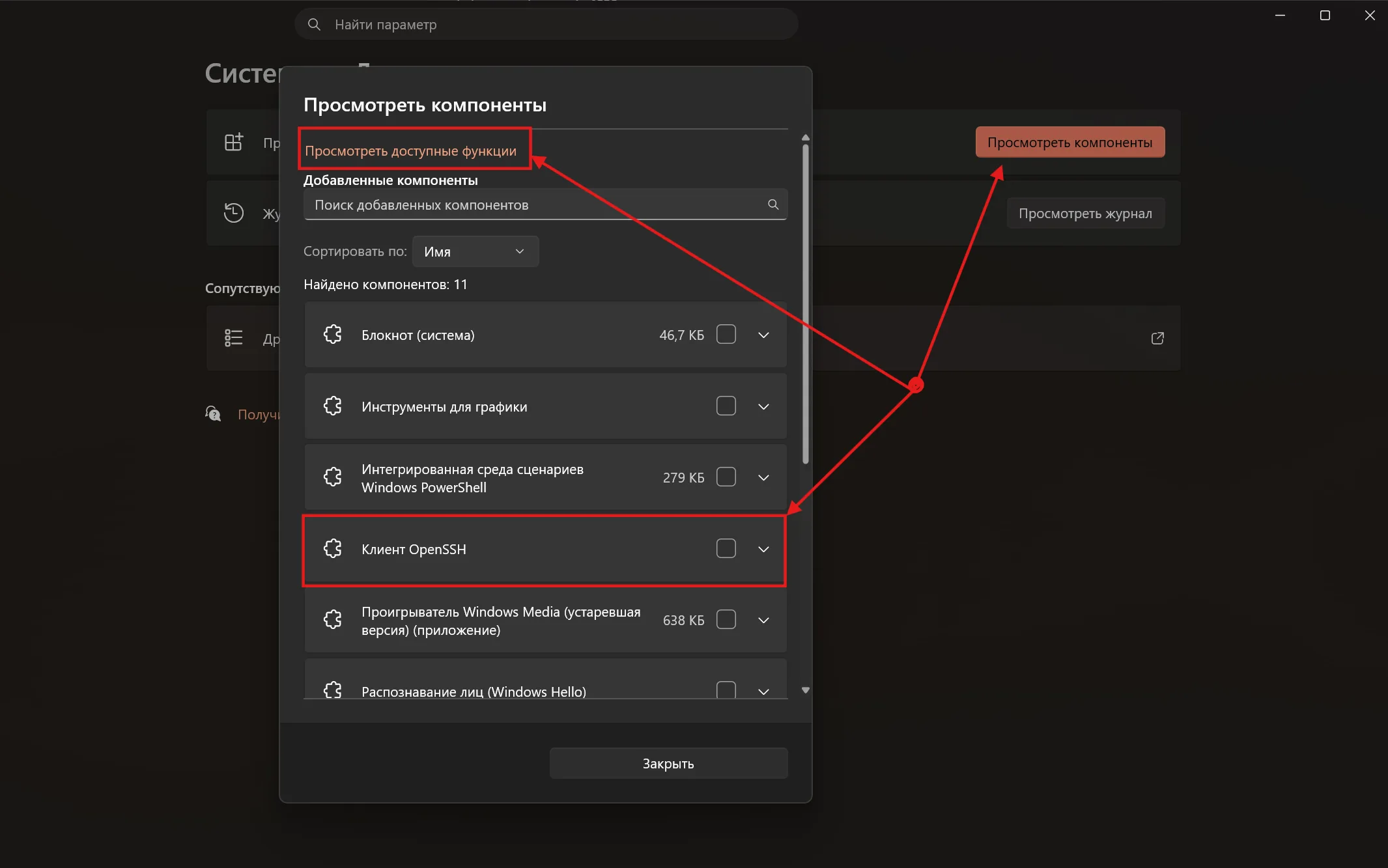Click the dialog scrollbar up arrow
Screen dimensions: 1388x868
[x=806, y=137]
